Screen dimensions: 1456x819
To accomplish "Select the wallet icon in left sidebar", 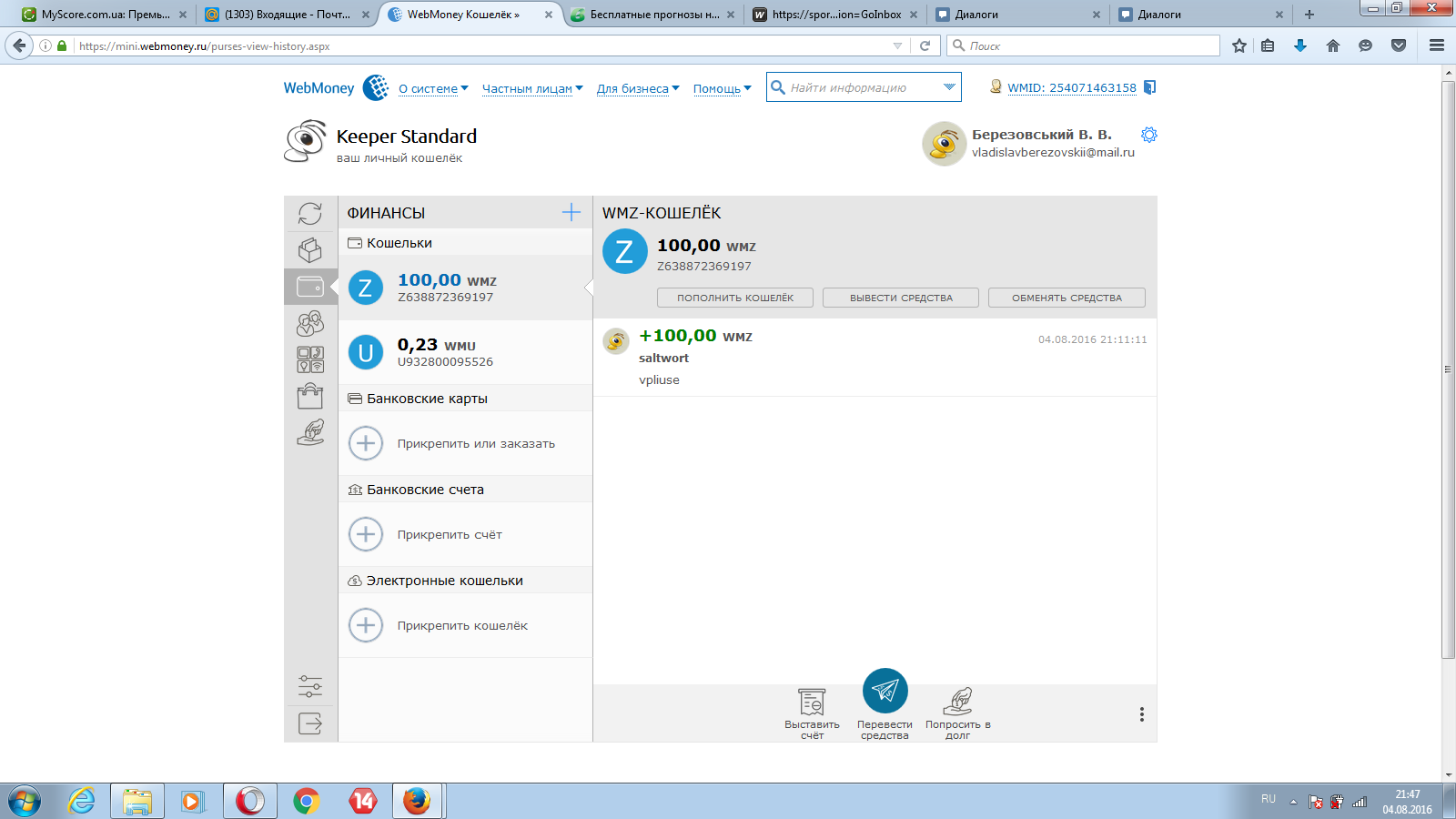I will (x=310, y=287).
